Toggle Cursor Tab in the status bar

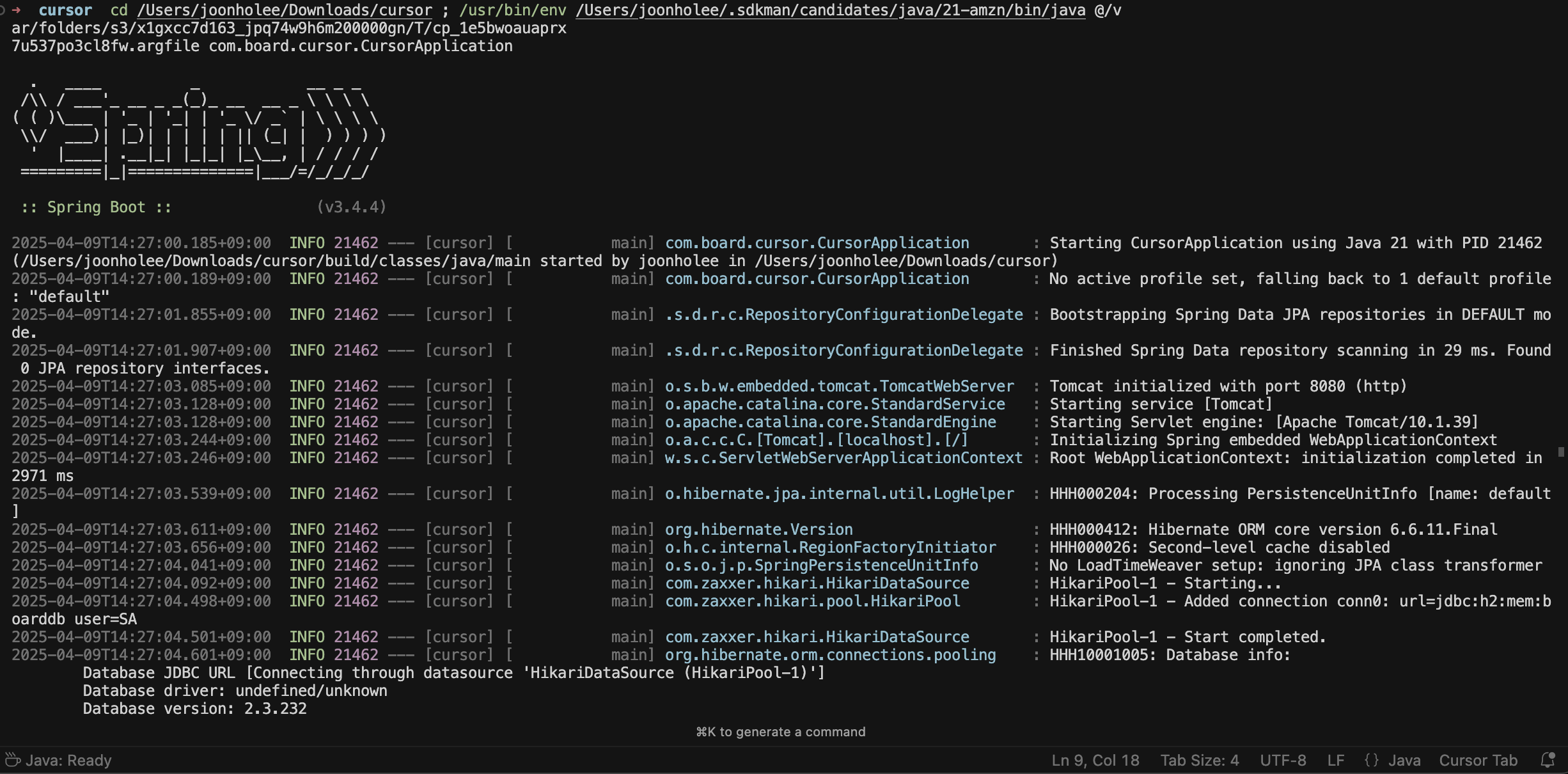point(1478,760)
